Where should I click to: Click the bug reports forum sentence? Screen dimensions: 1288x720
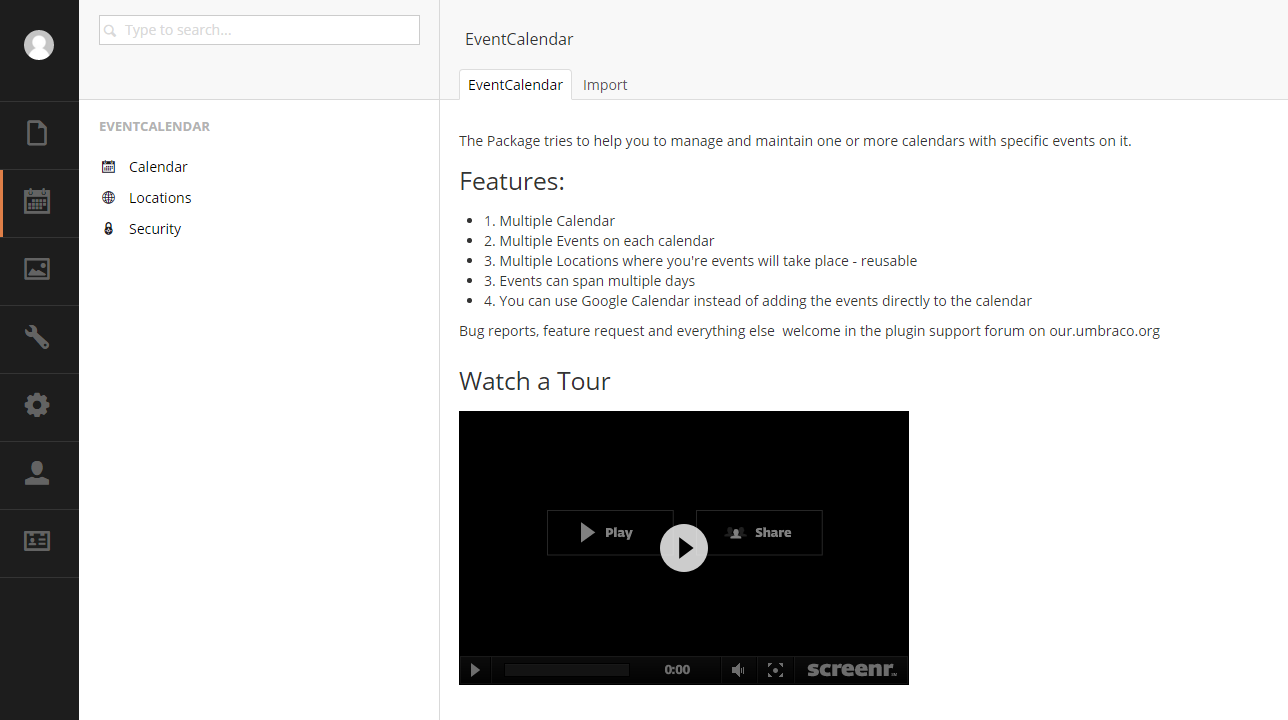pos(809,331)
